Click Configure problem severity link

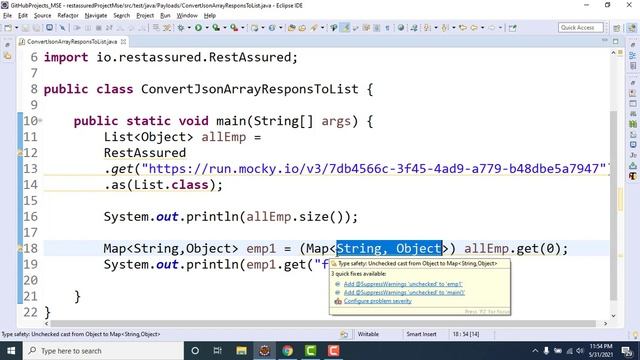tap(378, 301)
